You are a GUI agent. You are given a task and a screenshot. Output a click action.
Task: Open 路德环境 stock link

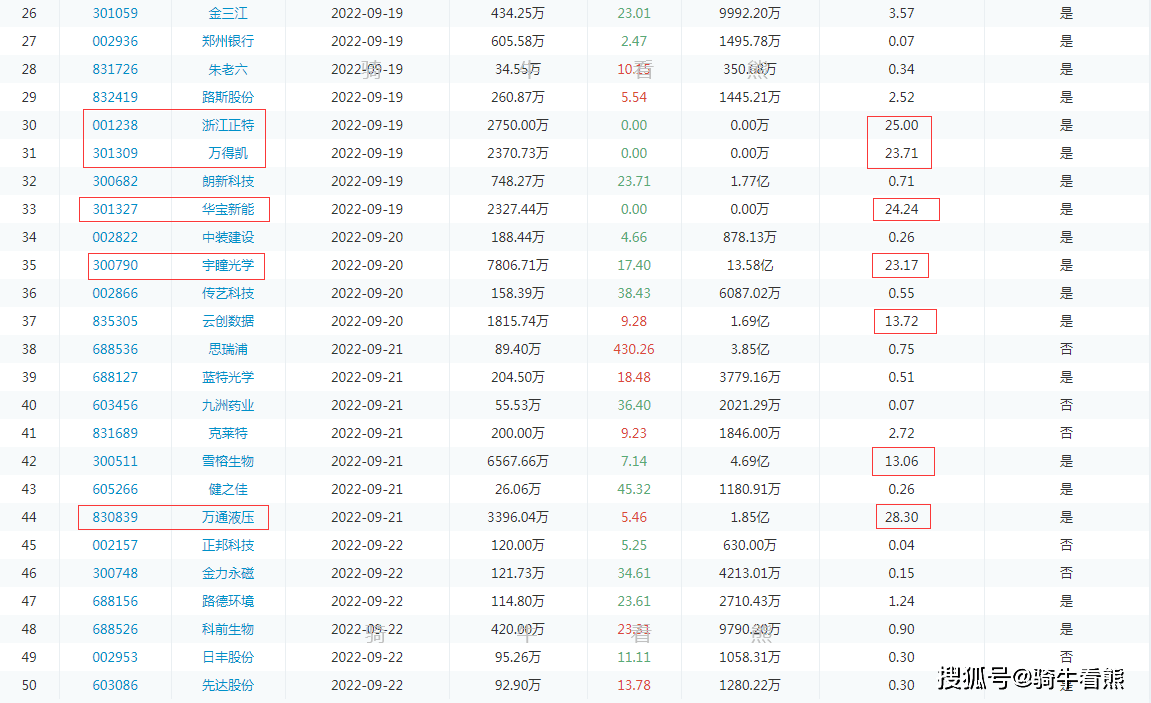click(228, 601)
